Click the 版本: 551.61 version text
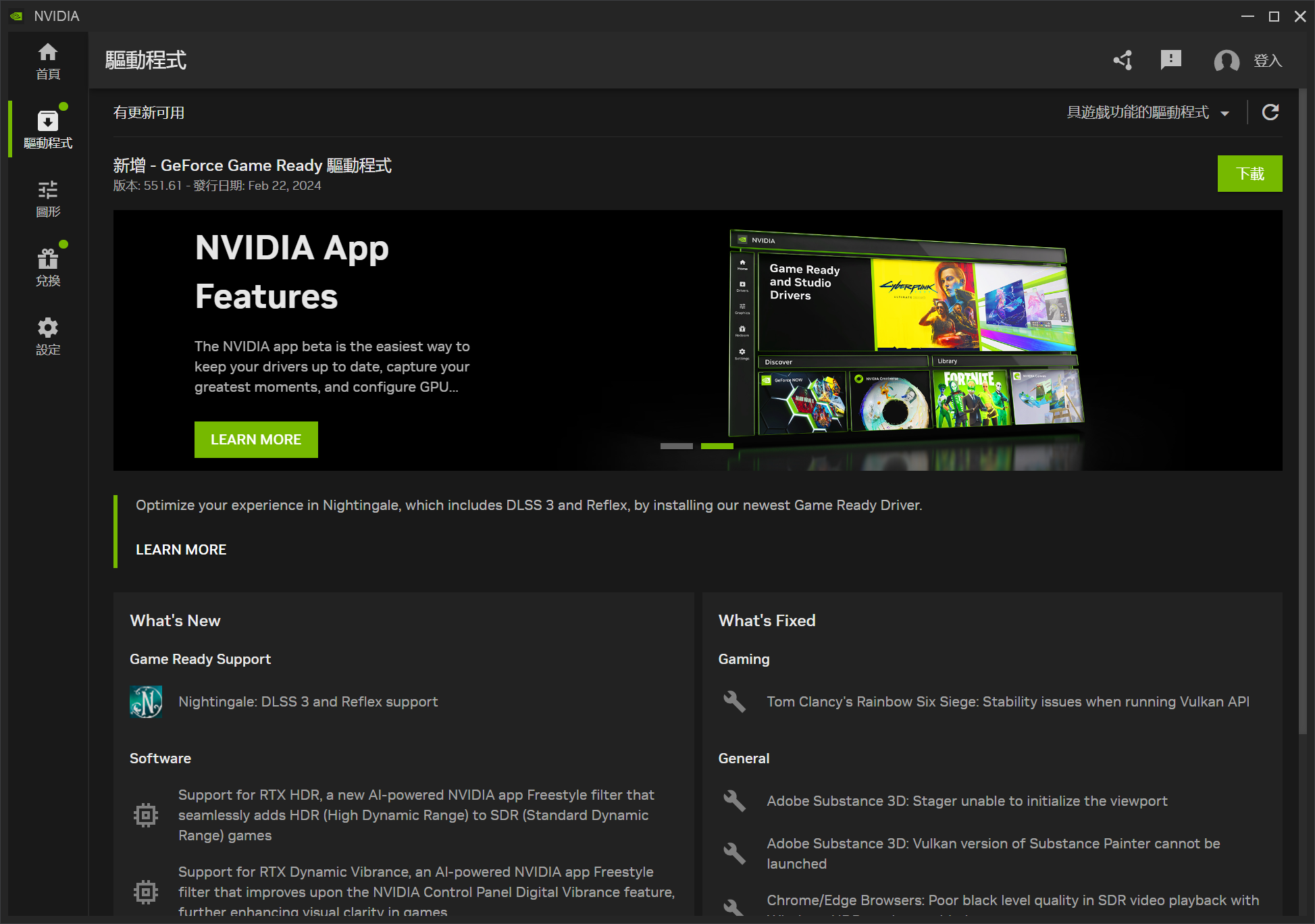1315x924 pixels. click(x=148, y=186)
